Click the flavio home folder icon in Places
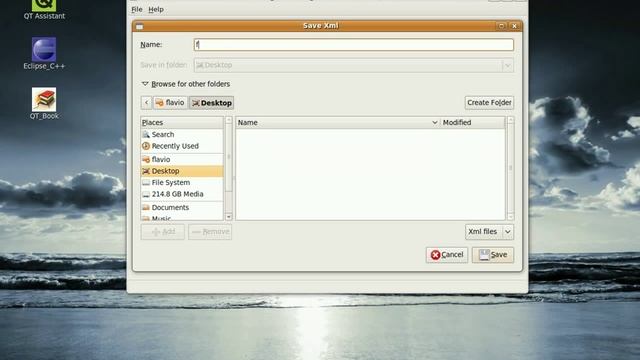Screen dimensions: 640x360 (146, 159)
